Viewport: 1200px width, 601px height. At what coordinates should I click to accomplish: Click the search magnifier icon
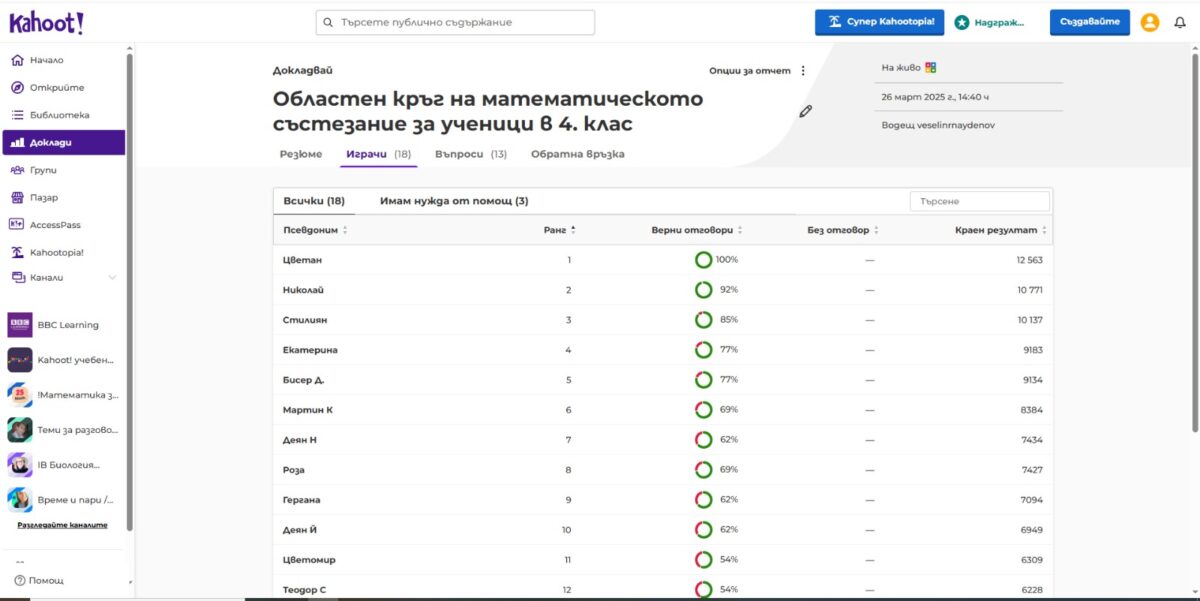click(328, 22)
